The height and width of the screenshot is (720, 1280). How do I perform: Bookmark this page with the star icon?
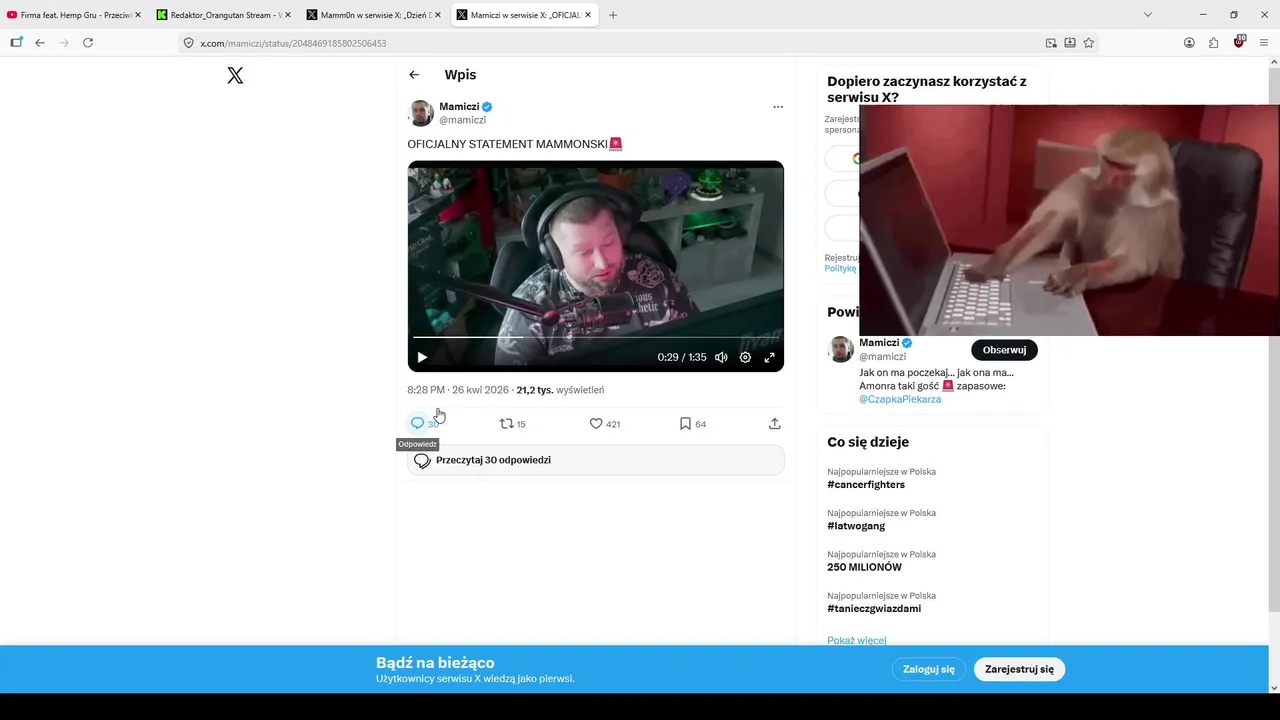coord(1089,43)
